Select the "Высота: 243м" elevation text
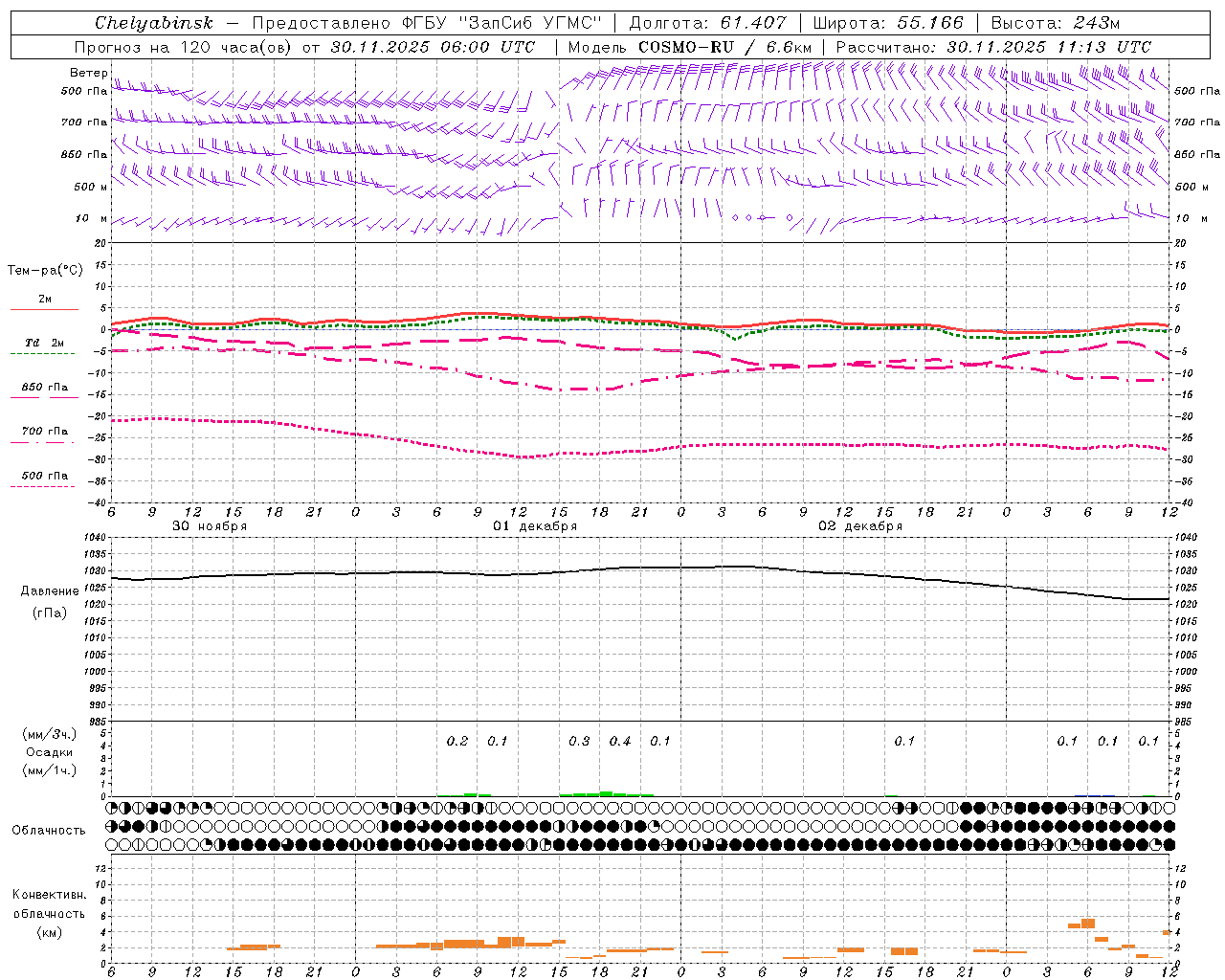Image resolution: width=1225 pixels, height=980 pixels. pos(1056,23)
